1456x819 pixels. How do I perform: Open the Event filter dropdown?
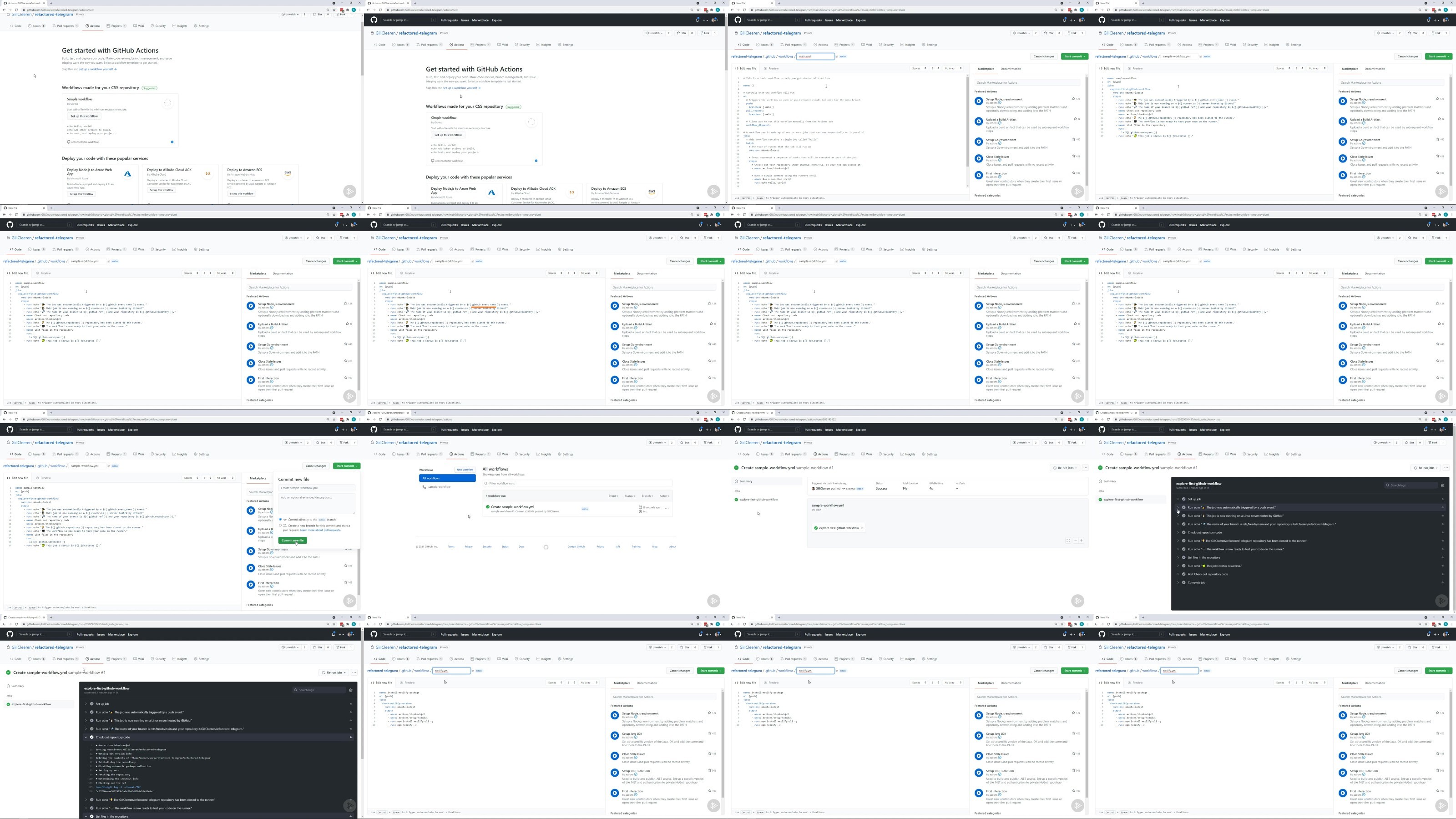tap(613, 495)
